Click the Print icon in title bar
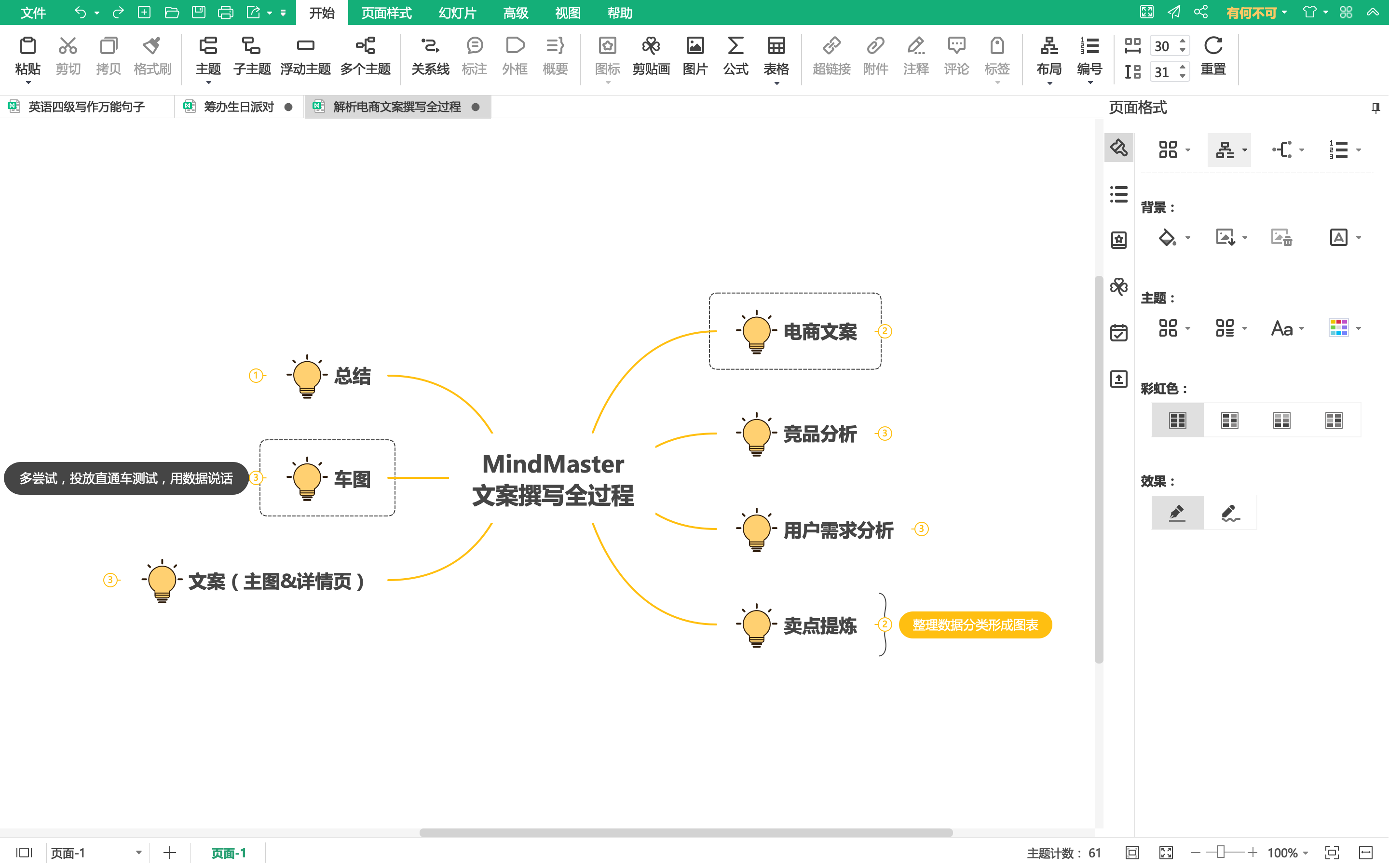1389x868 pixels. tap(226, 12)
